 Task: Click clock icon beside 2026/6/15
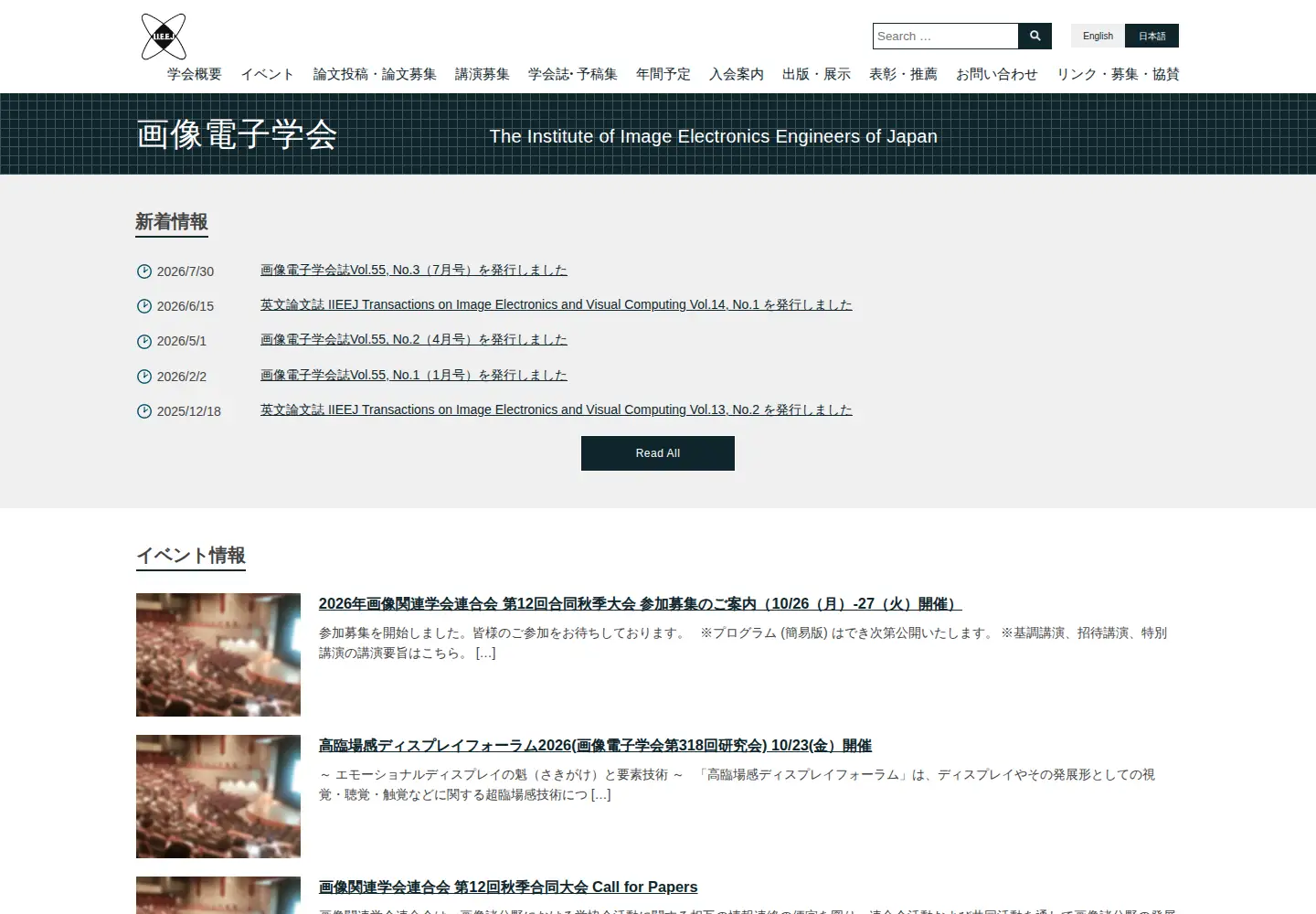coord(144,306)
